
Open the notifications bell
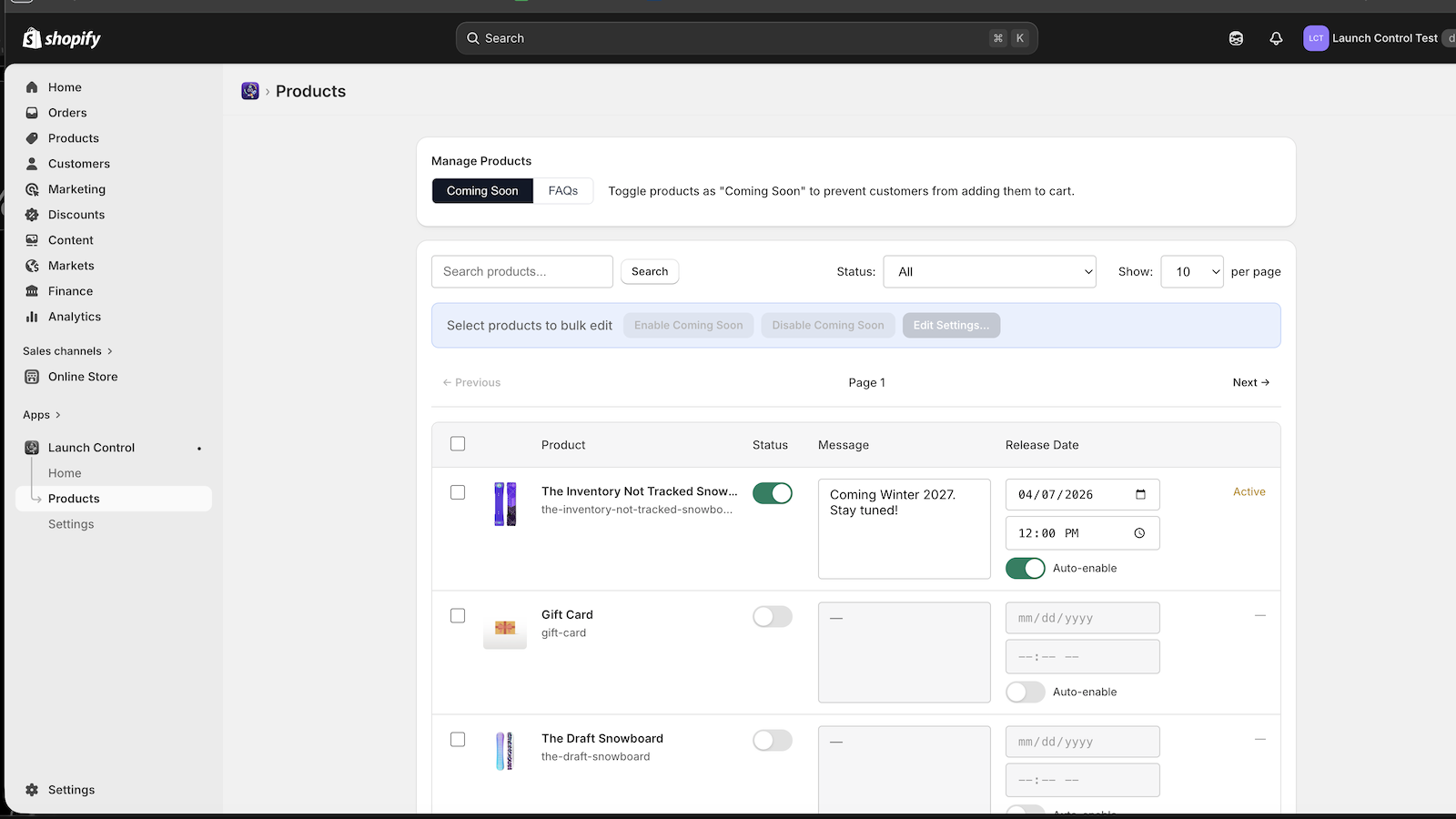pos(1276,37)
